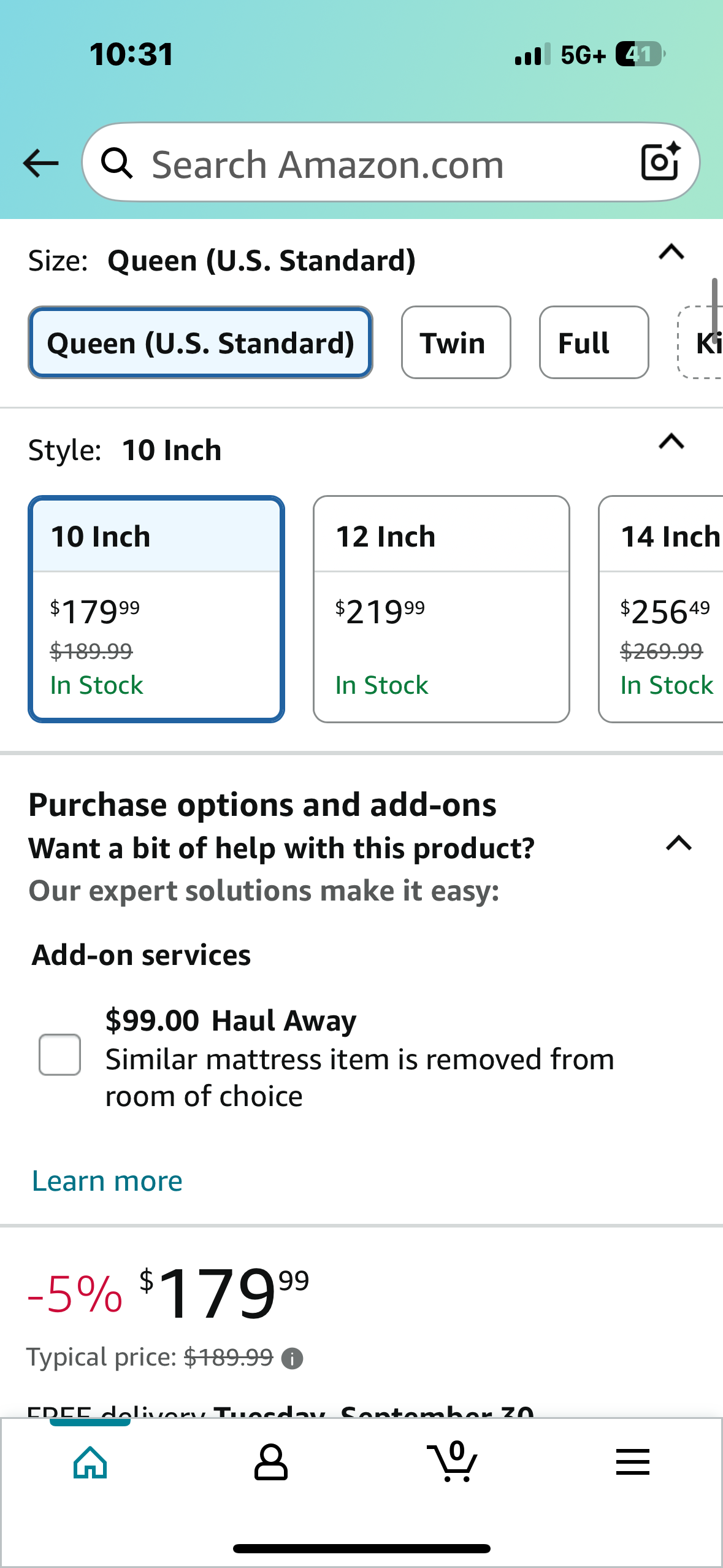Open camera lens visual search

660,163
